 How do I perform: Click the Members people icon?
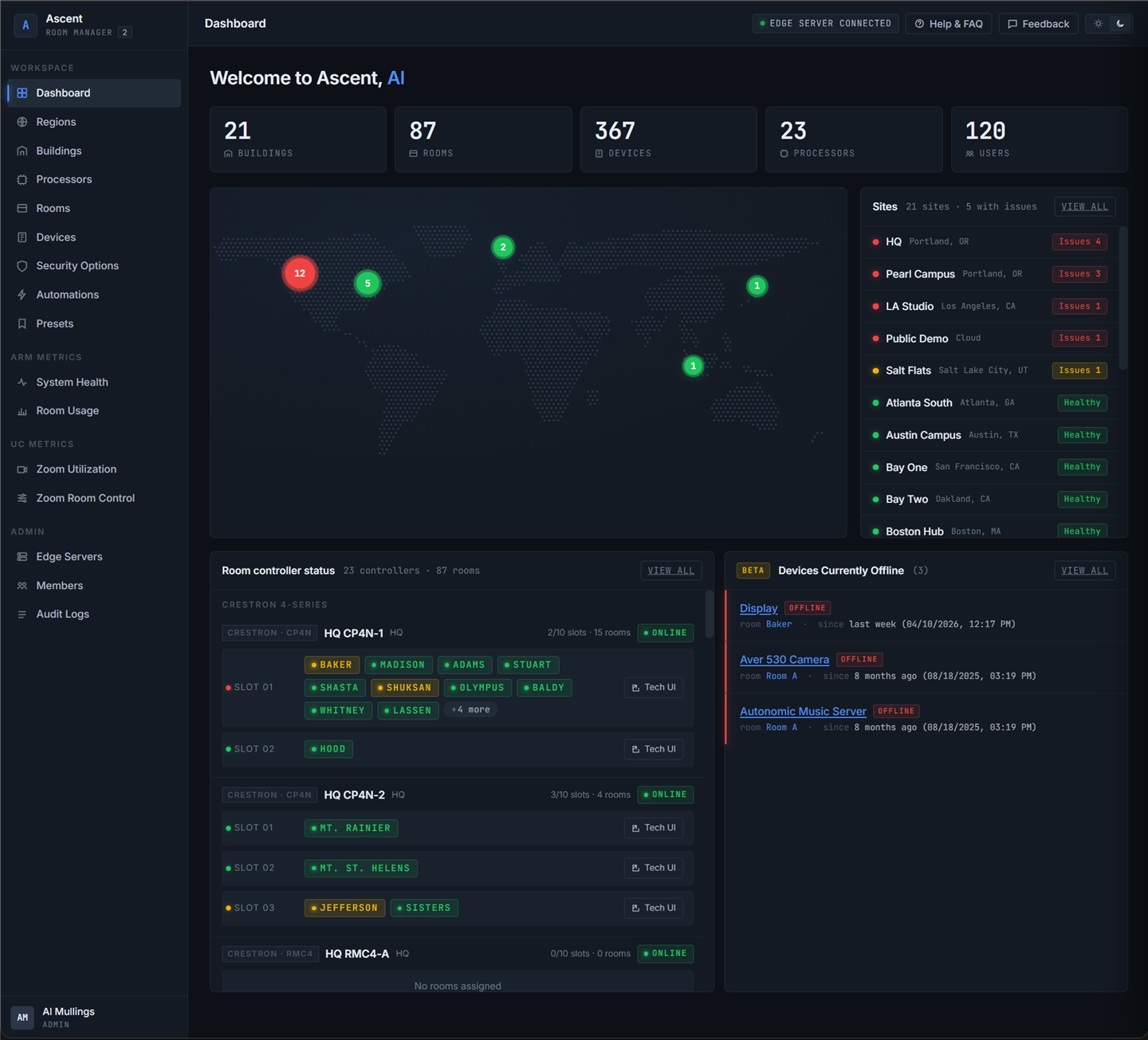coord(22,586)
